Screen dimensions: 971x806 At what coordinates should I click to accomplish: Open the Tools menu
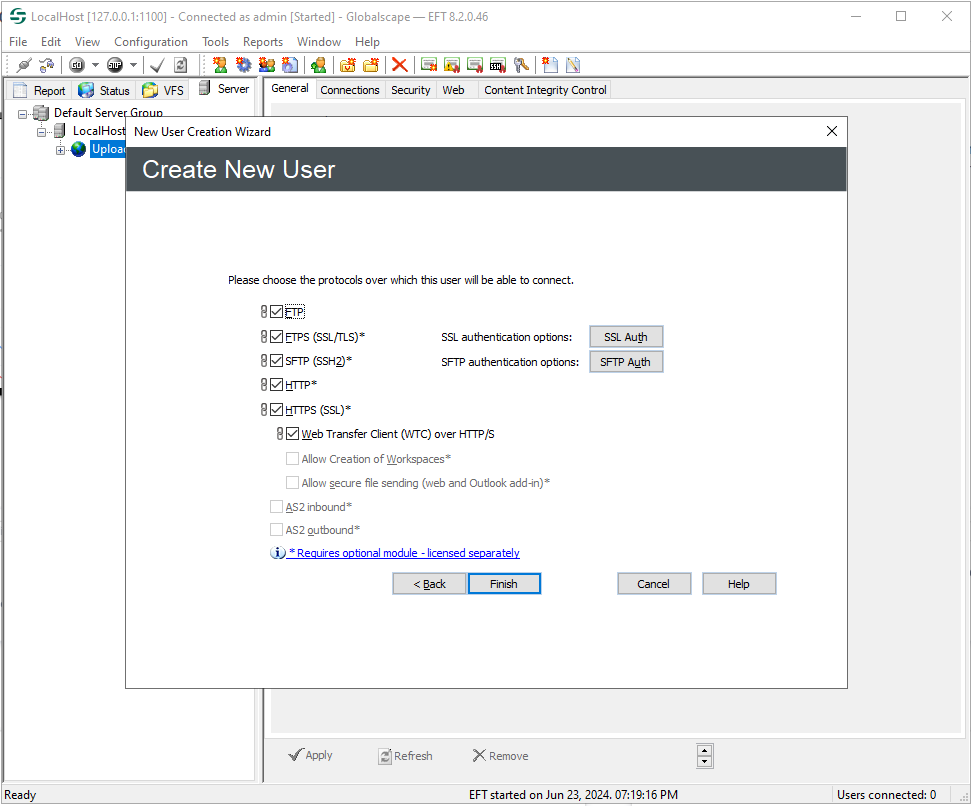pyautogui.click(x=216, y=41)
